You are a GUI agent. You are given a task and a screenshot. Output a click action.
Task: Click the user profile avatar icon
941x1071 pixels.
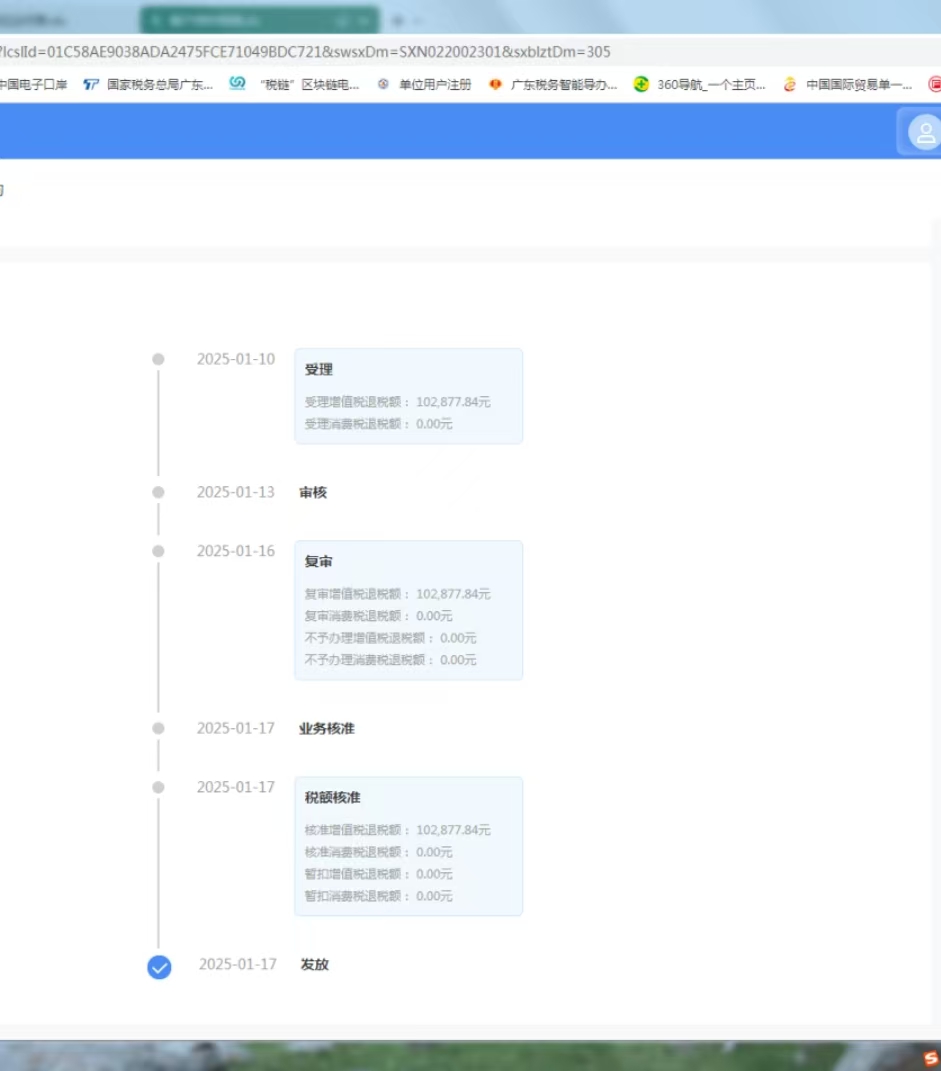(924, 133)
